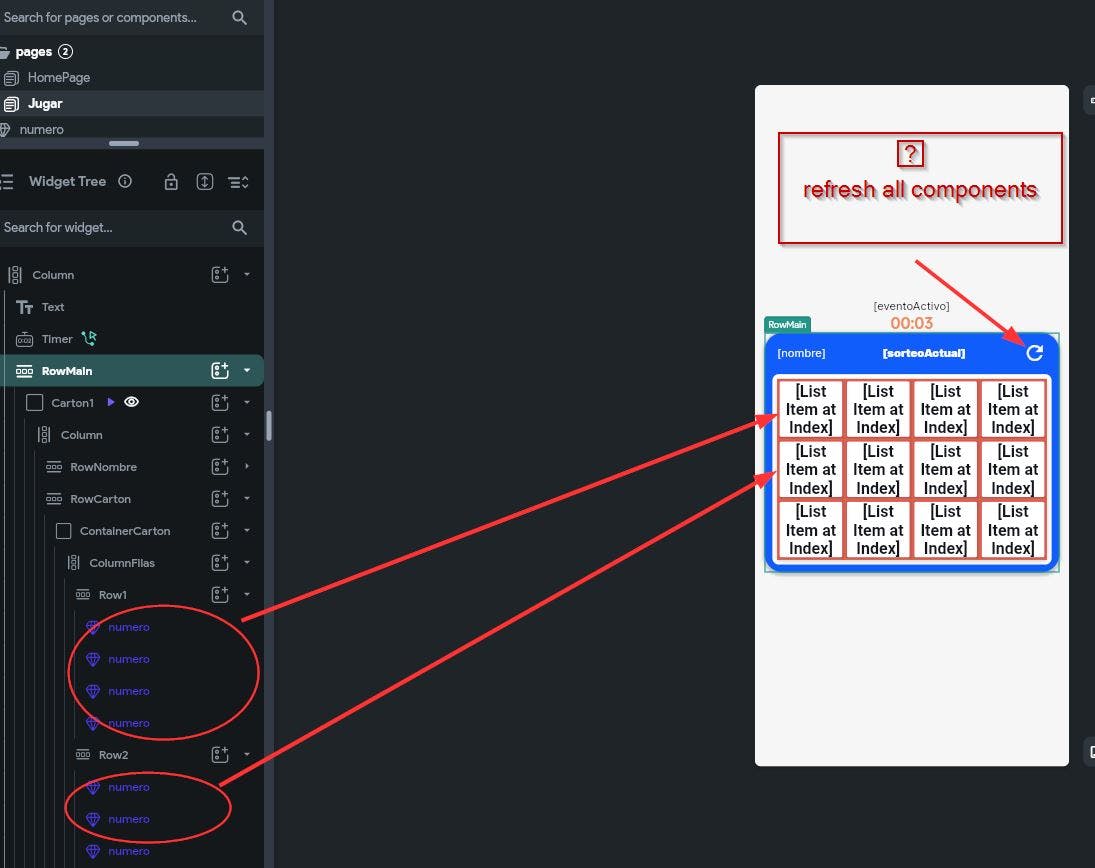The image size is (1095, 868).
Task: Toggle the Widget Tree lock icon
Action: click(x=171, y=182)
